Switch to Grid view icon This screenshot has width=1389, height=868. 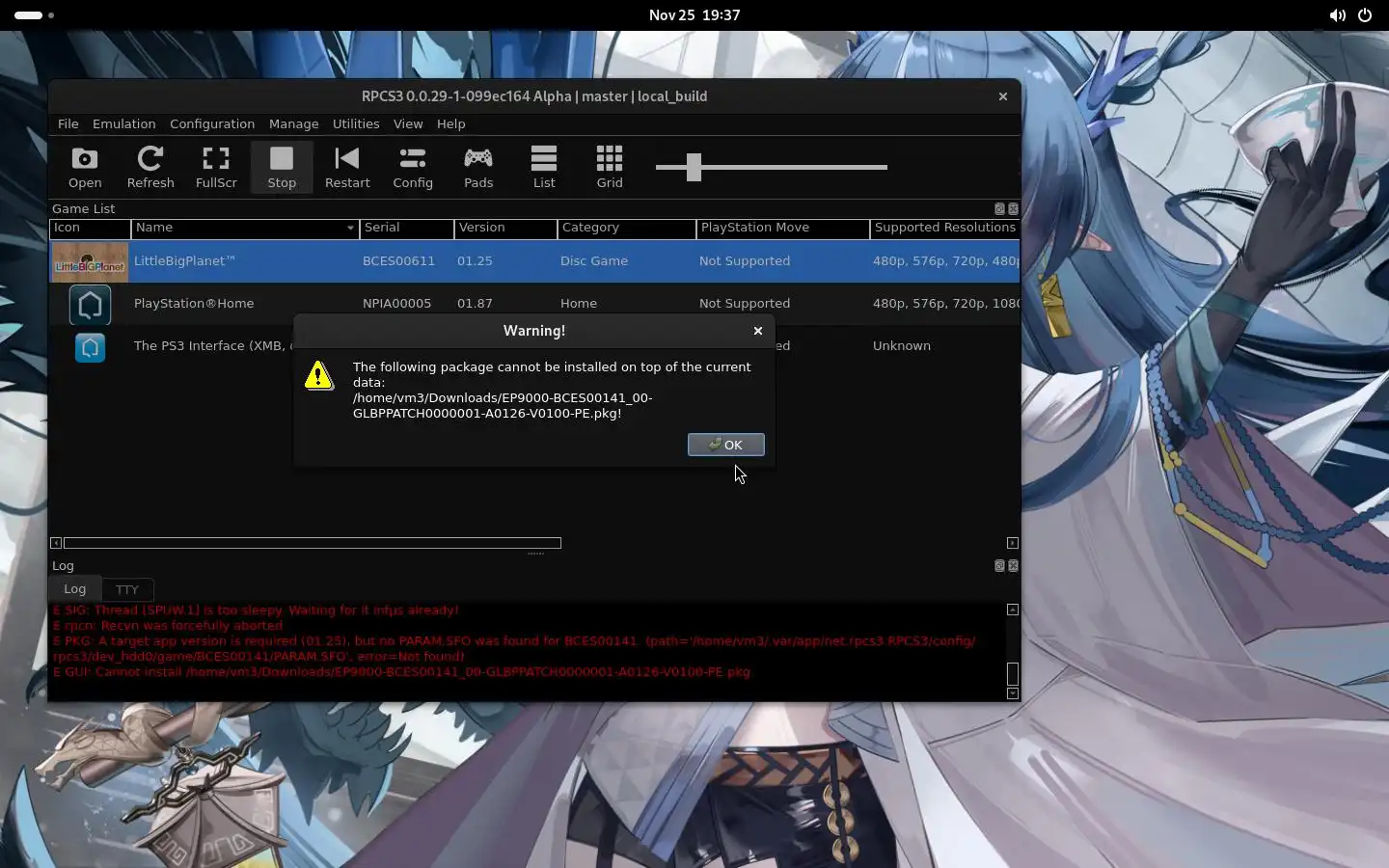point(610,167)
